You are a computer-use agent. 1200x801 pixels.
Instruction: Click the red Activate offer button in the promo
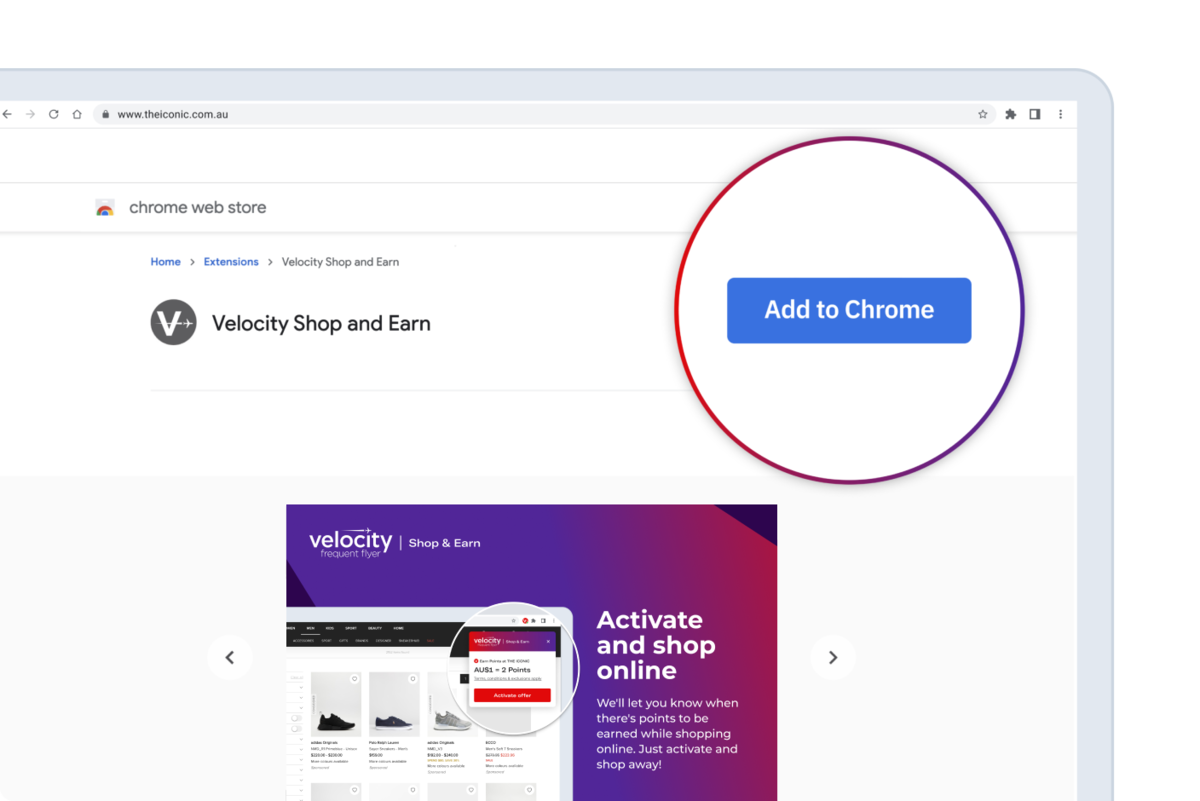click(x=512, y=695)
